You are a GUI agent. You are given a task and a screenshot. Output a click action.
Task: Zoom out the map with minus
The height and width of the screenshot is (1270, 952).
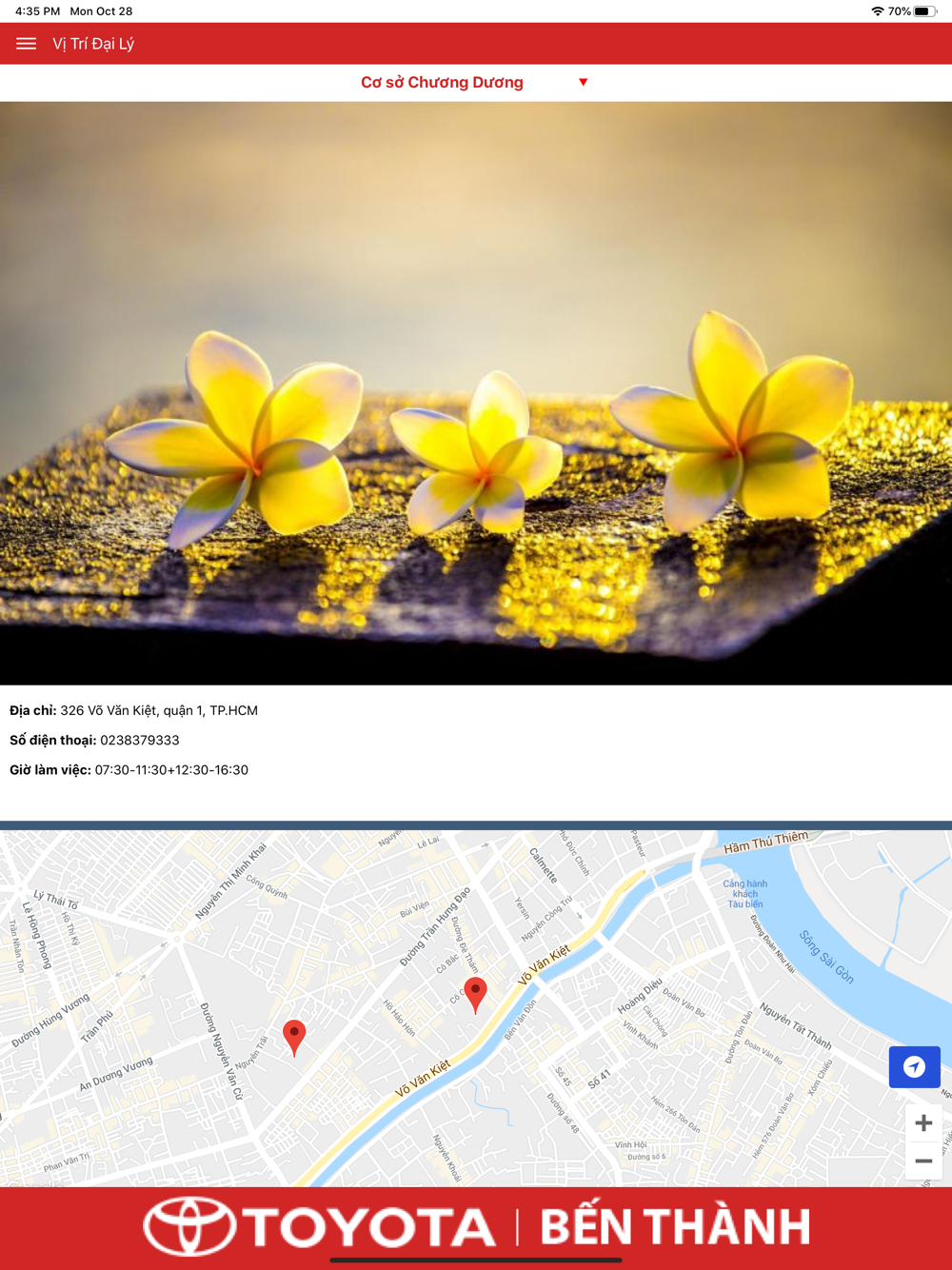click(923, 1161)
